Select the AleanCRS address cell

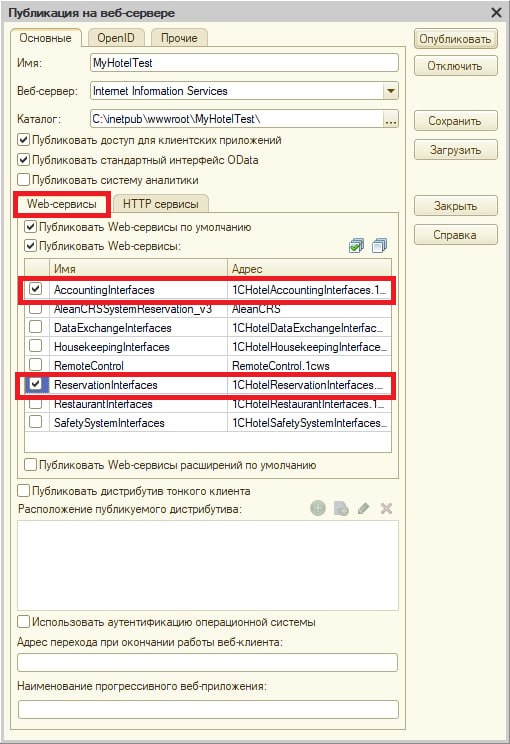point(309,309)
